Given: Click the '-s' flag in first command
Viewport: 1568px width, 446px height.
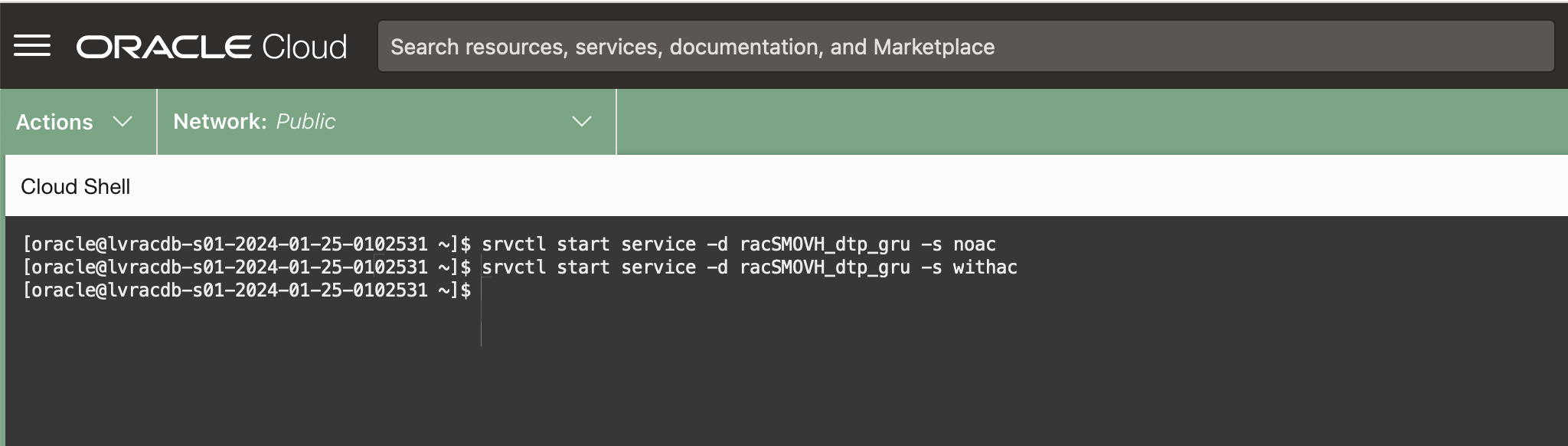Looking at the screenshot, I should pos(931,244).
